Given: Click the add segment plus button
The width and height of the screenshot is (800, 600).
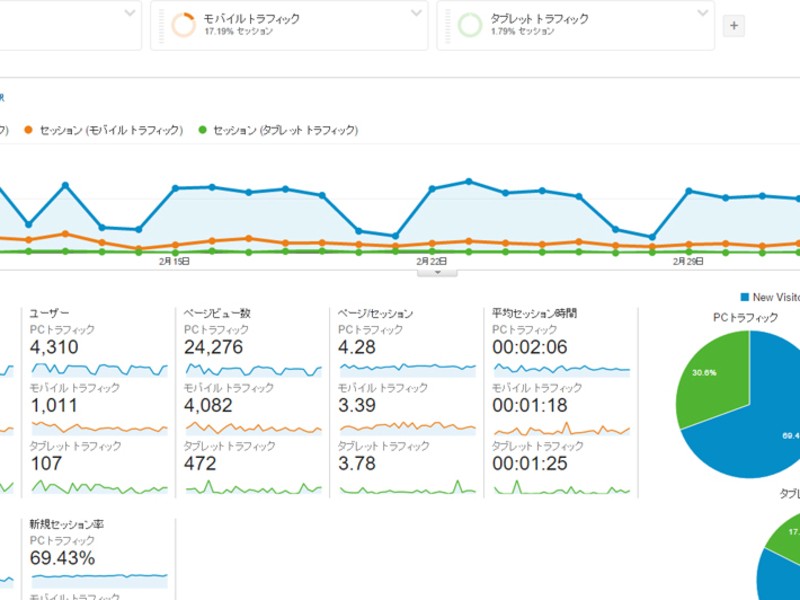Looking at the screenshot, I should 733,26.
